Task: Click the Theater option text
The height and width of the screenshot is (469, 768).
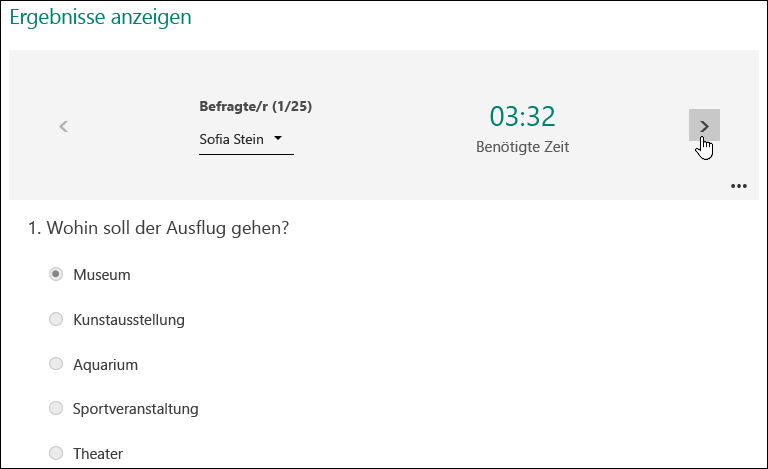Action: tap(98, 454)
